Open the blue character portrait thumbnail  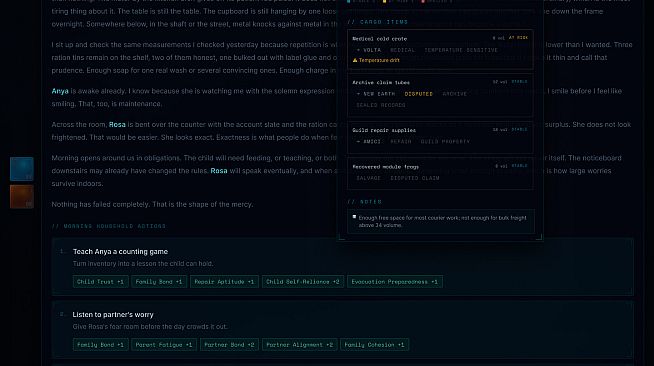click(x=22, y=169)
